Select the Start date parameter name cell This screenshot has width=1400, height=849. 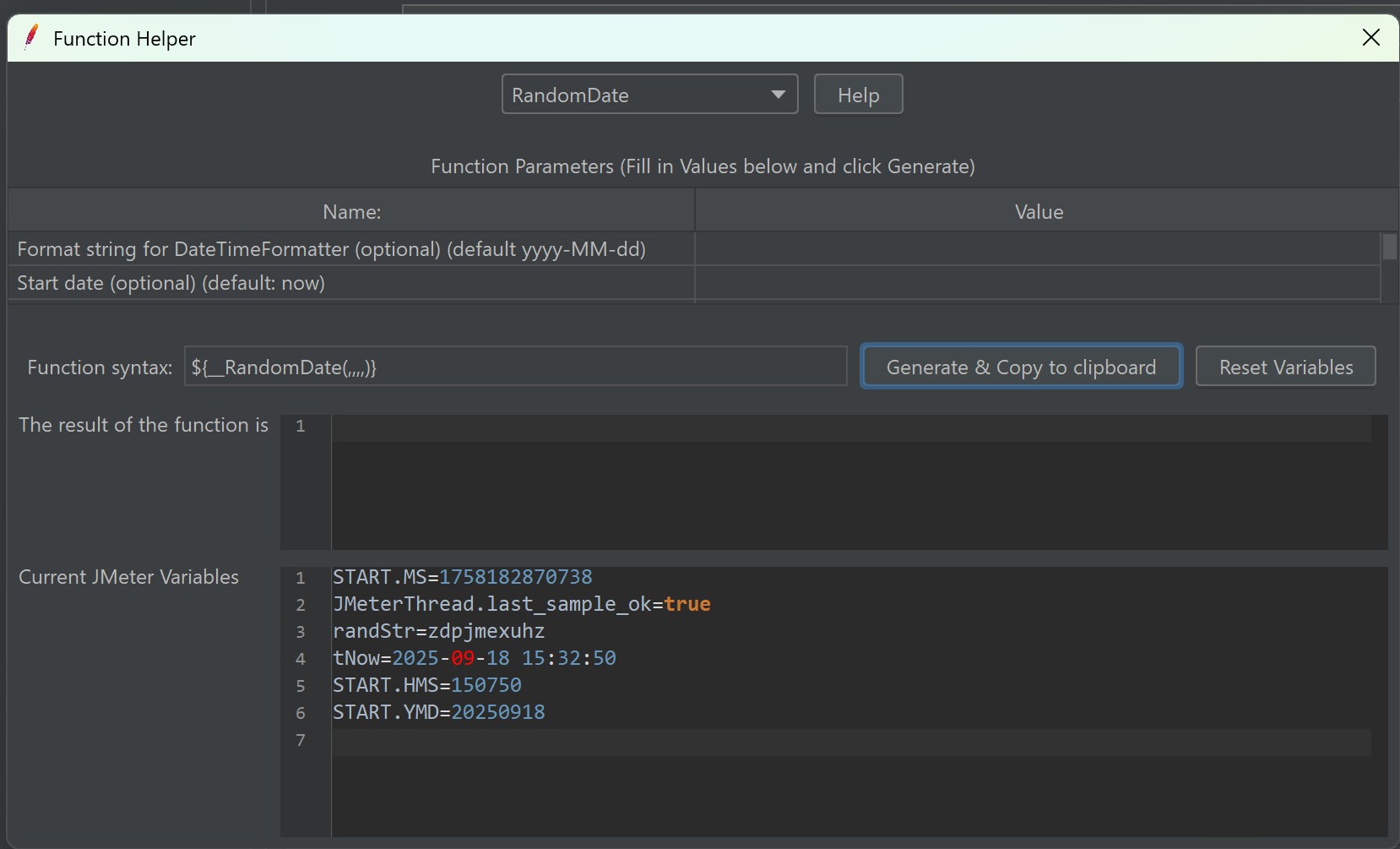coord(171,283)
